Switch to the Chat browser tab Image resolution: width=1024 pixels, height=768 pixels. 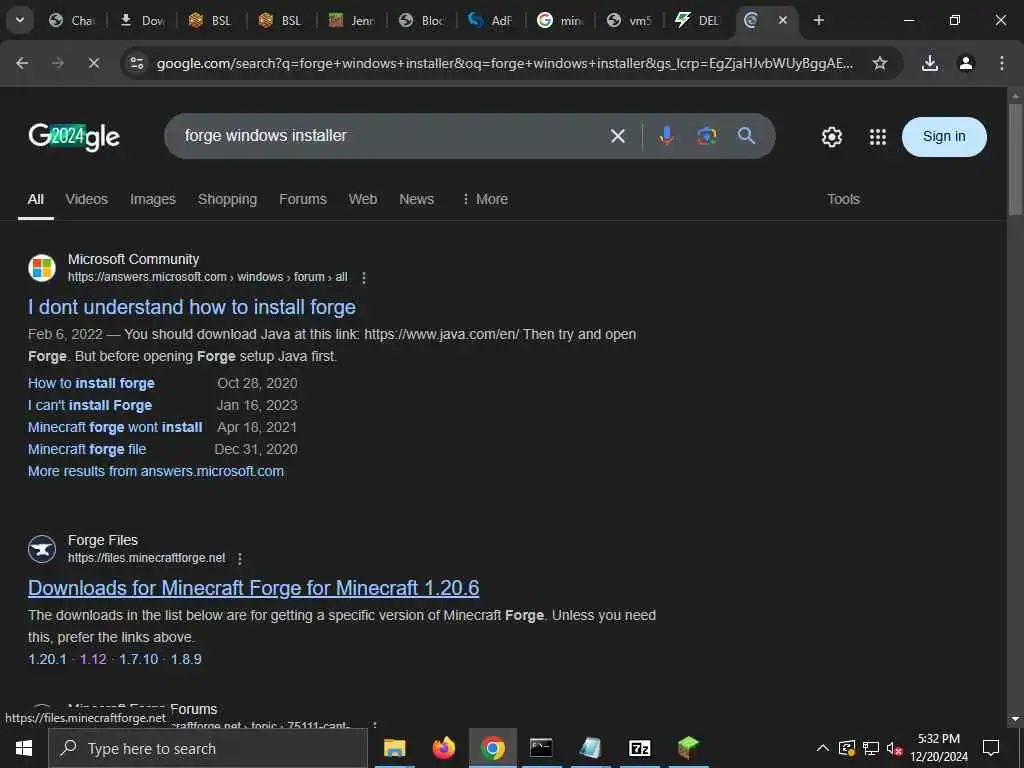(x=72, y=20)
